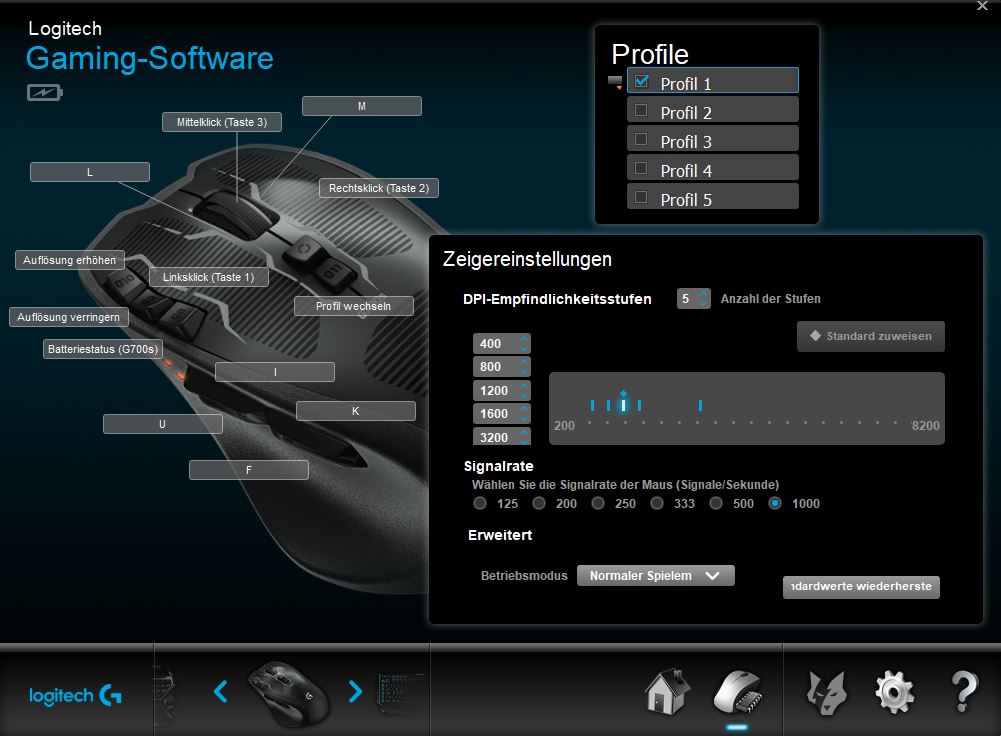1001x736 pixels.
Task: Open settings gear icon
Action: click(x=894, y=692)
